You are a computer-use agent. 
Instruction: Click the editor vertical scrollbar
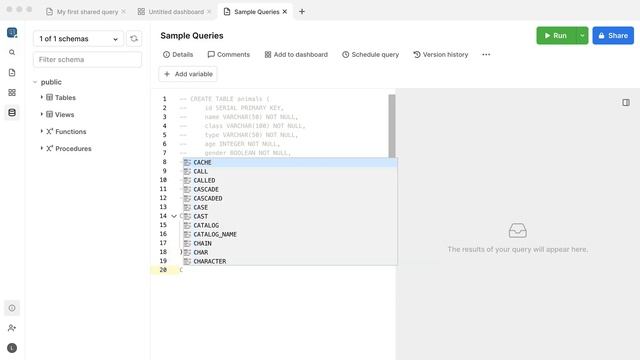tap(392, 126)
